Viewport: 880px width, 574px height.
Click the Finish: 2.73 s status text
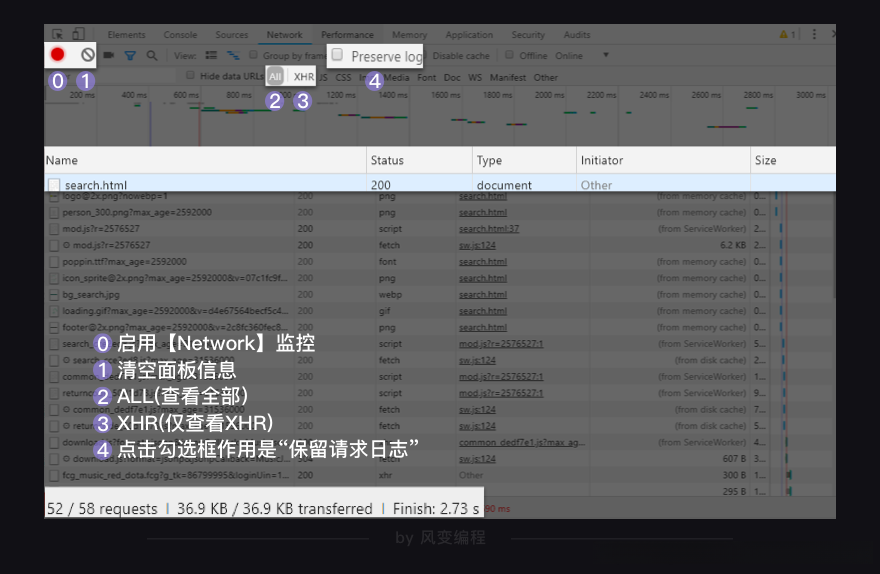pos(436,509)
